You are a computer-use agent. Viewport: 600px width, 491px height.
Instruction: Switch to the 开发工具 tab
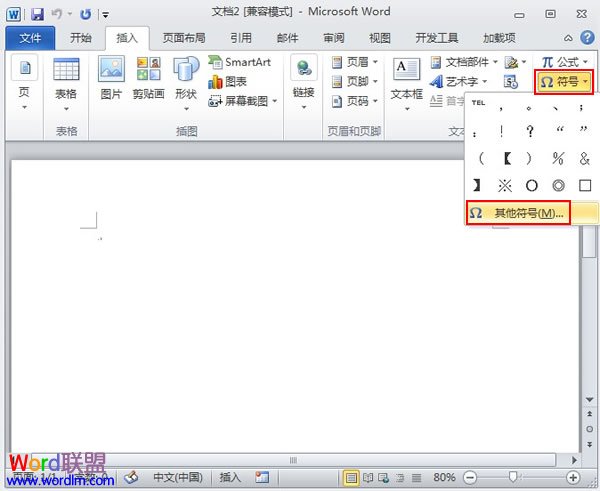coord(437,38)
